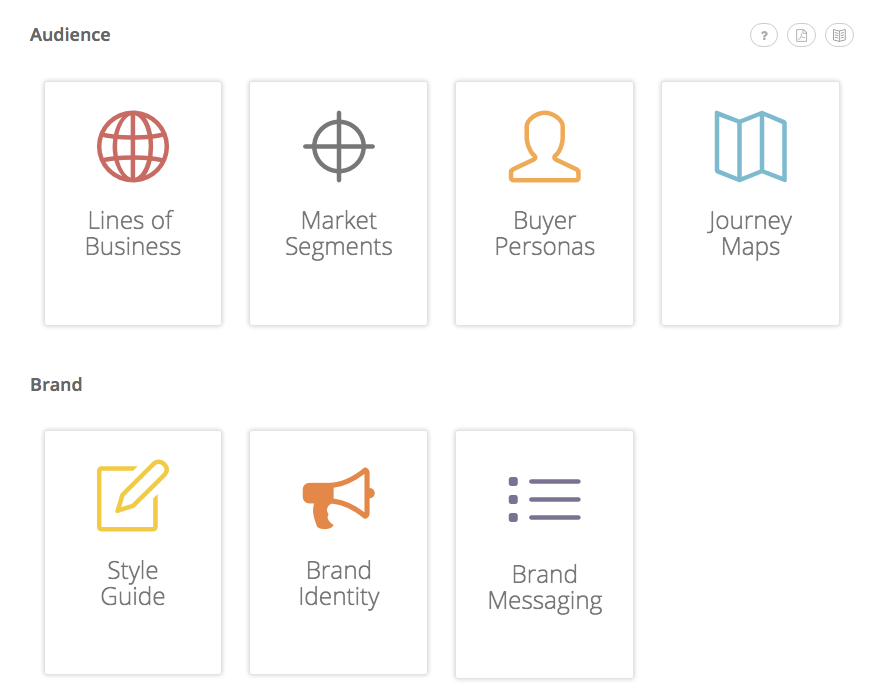The image size is (884, 695).
Task: Click the orange megaphone Brand Identity icon
Action: pyautogui.click(x=339, y=497)
